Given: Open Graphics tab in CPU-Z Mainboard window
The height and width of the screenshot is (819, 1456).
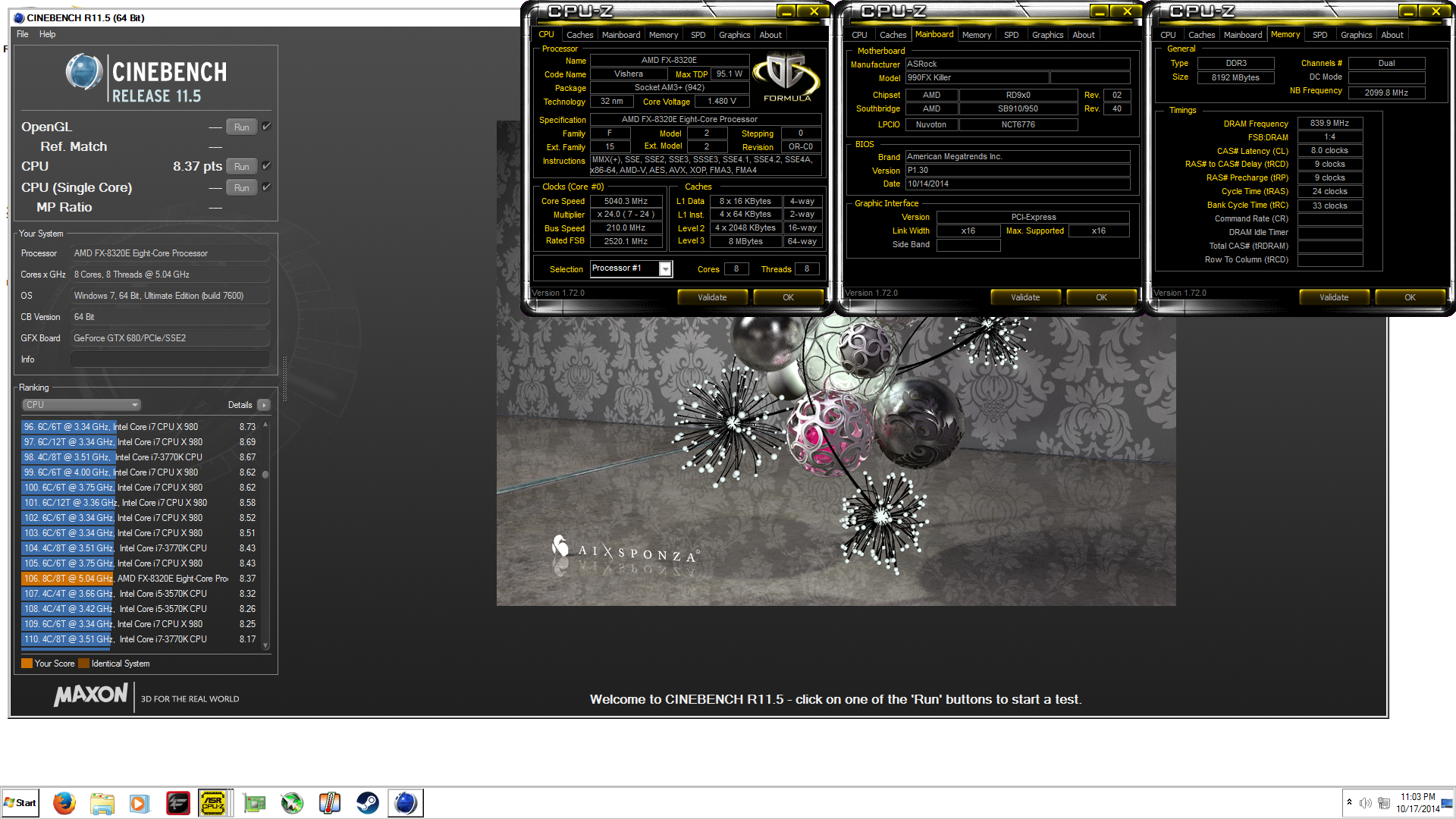Looking at the screenshot, I should pyautogui.click(x=1047, y=35).
